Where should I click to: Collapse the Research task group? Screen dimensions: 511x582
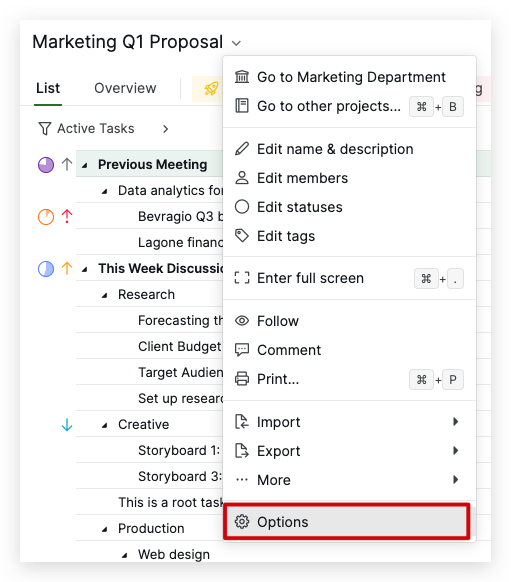[x=105, y=295]
